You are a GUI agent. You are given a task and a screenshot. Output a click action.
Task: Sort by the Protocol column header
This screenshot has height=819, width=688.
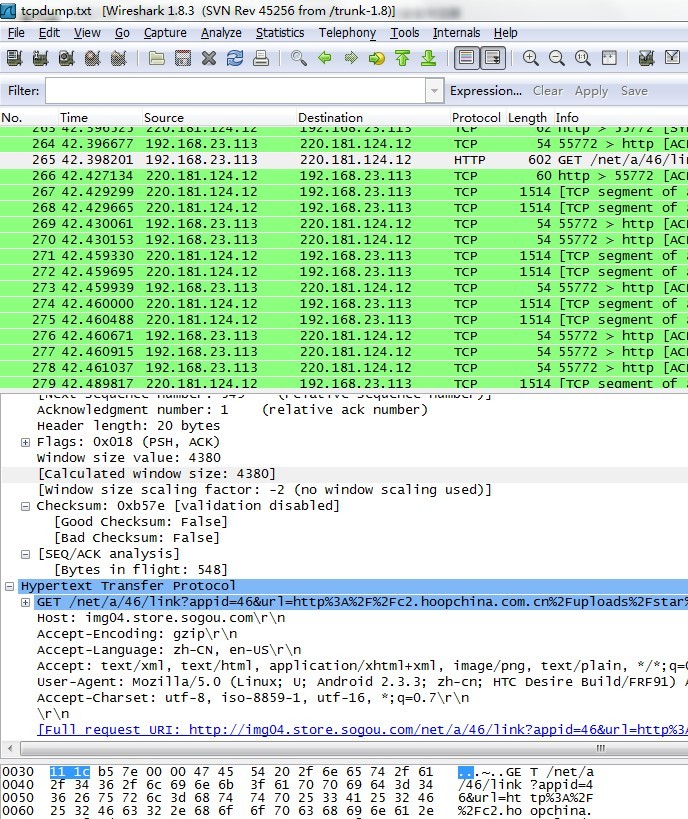(x=476, y=118)
